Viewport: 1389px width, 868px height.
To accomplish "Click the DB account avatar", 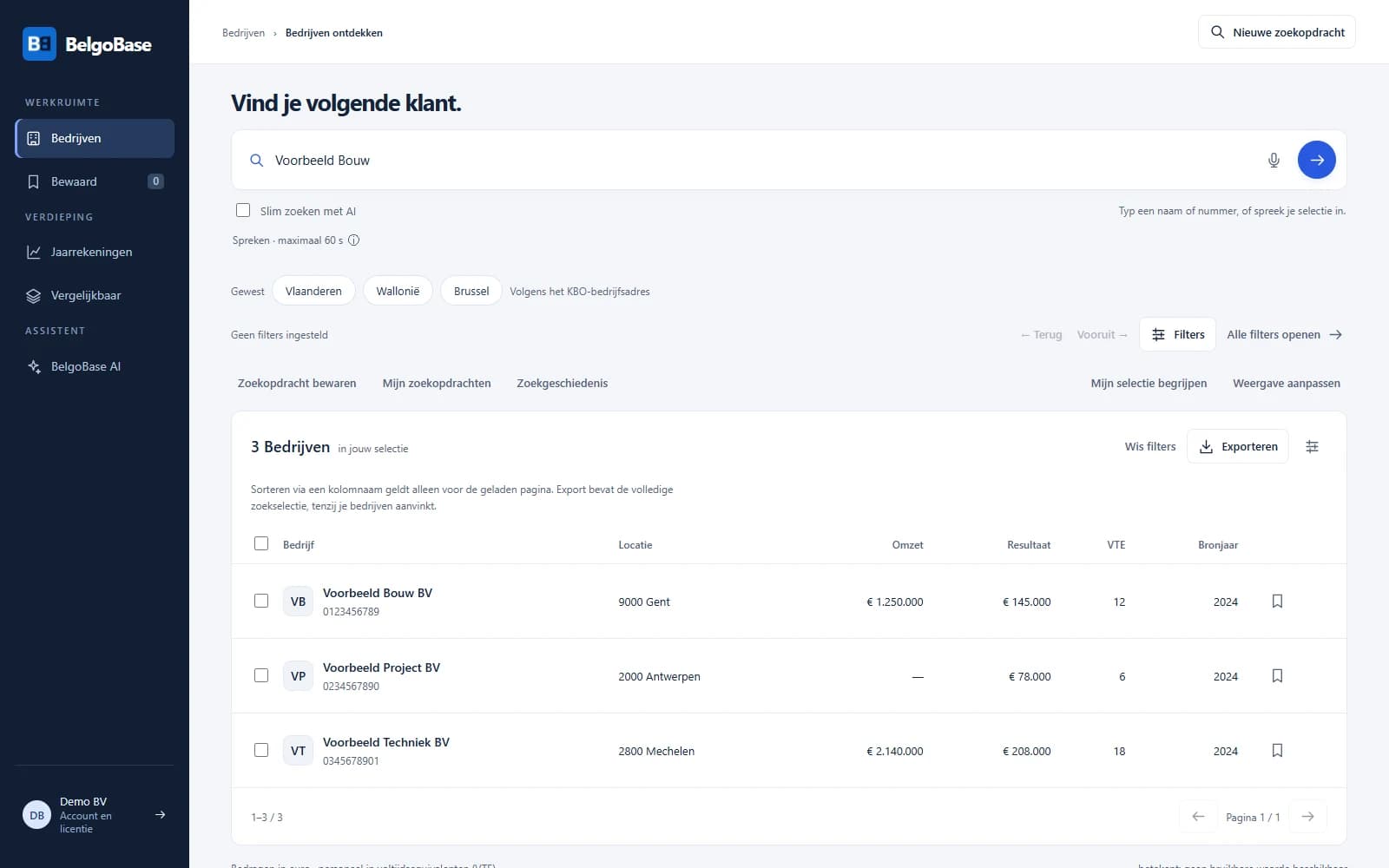I will pyautogui.click(x=36, y=815).
